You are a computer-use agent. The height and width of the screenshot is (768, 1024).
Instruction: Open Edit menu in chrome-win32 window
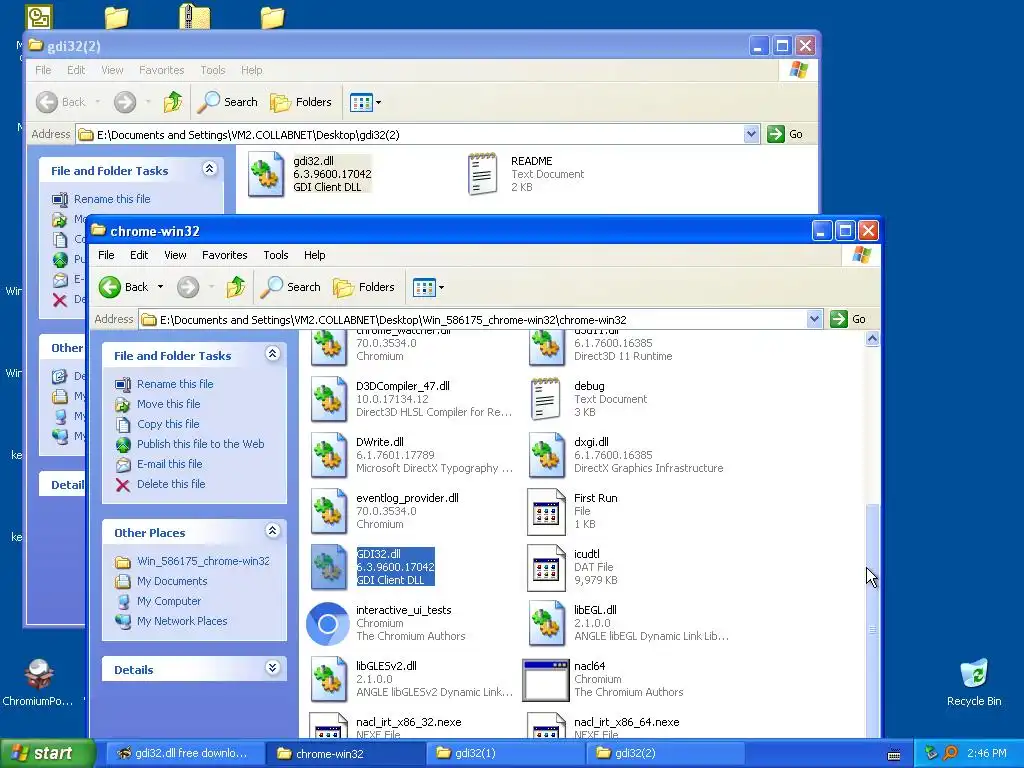[138, 255]
